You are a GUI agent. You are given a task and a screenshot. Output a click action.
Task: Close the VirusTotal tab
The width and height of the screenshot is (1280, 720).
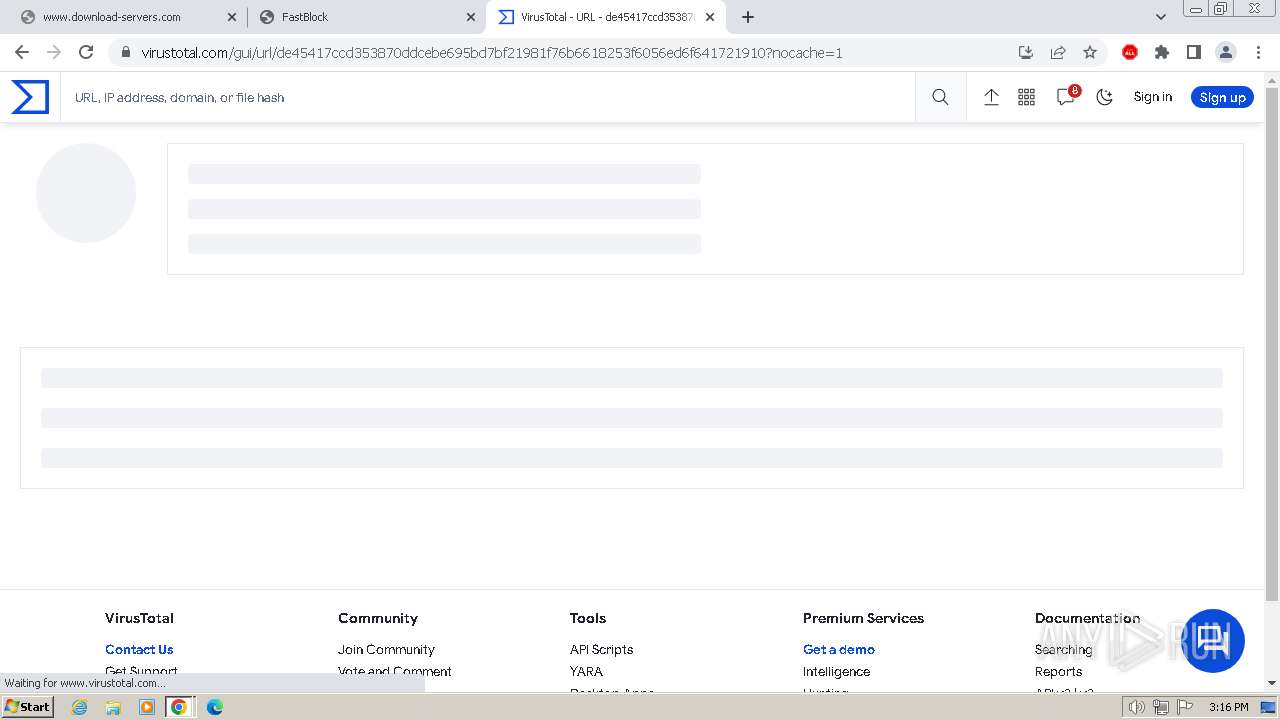710,17
